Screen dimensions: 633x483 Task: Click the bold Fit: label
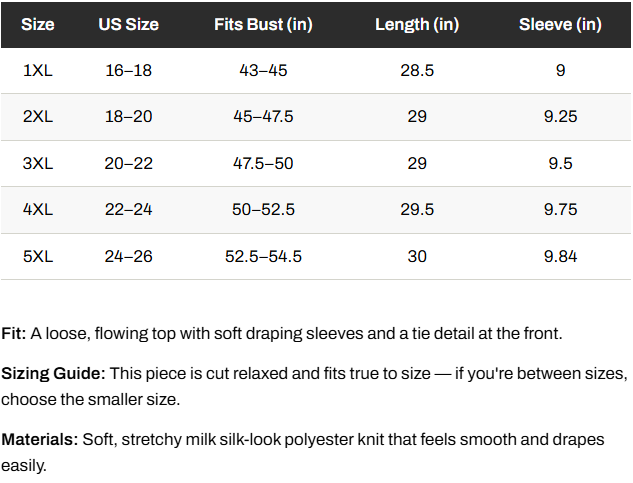coord(14,334)
